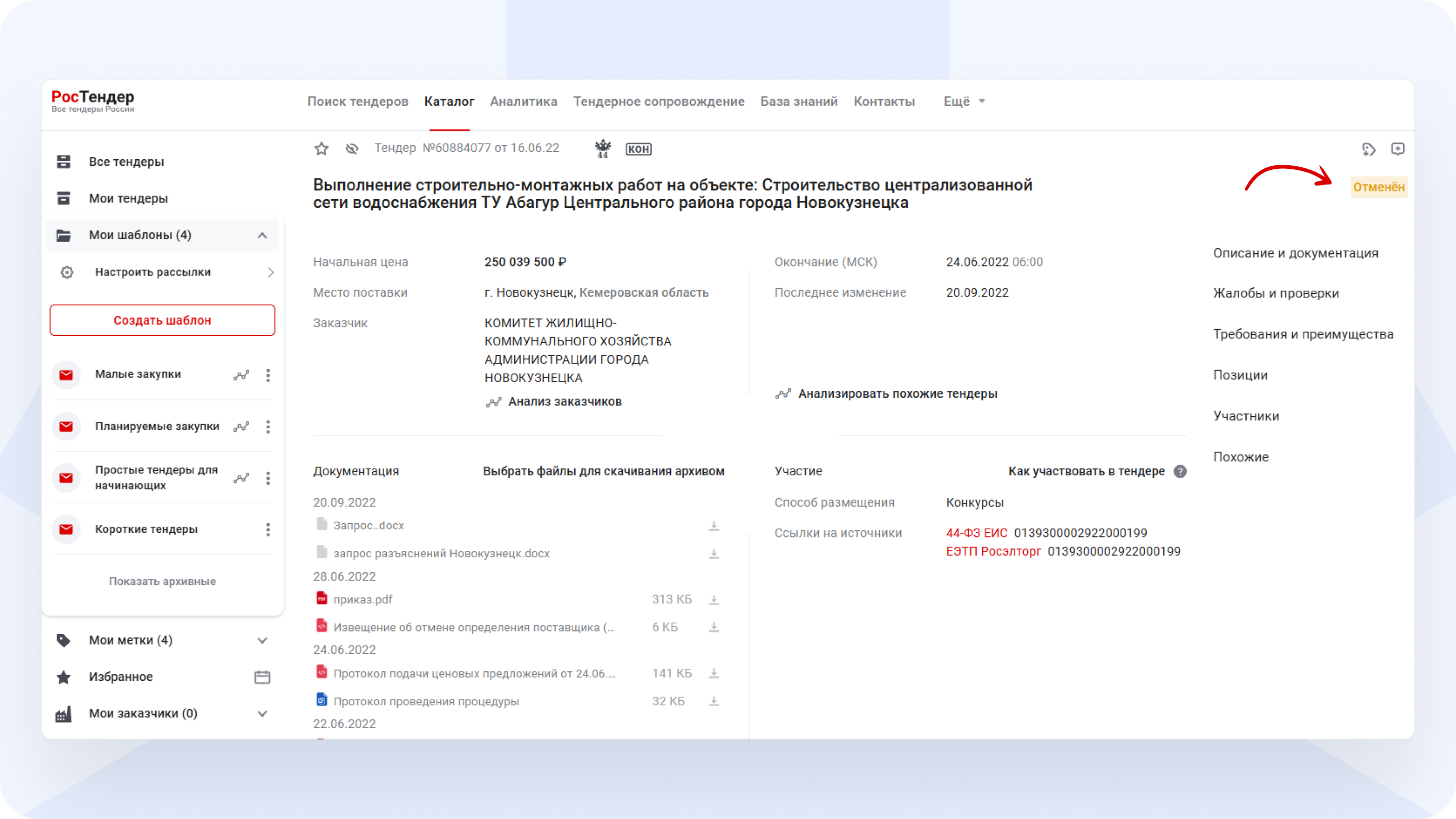Open settings gear beside Настроить рассылки
This screenshot has height=819, width=1456.
pos(66,272)
